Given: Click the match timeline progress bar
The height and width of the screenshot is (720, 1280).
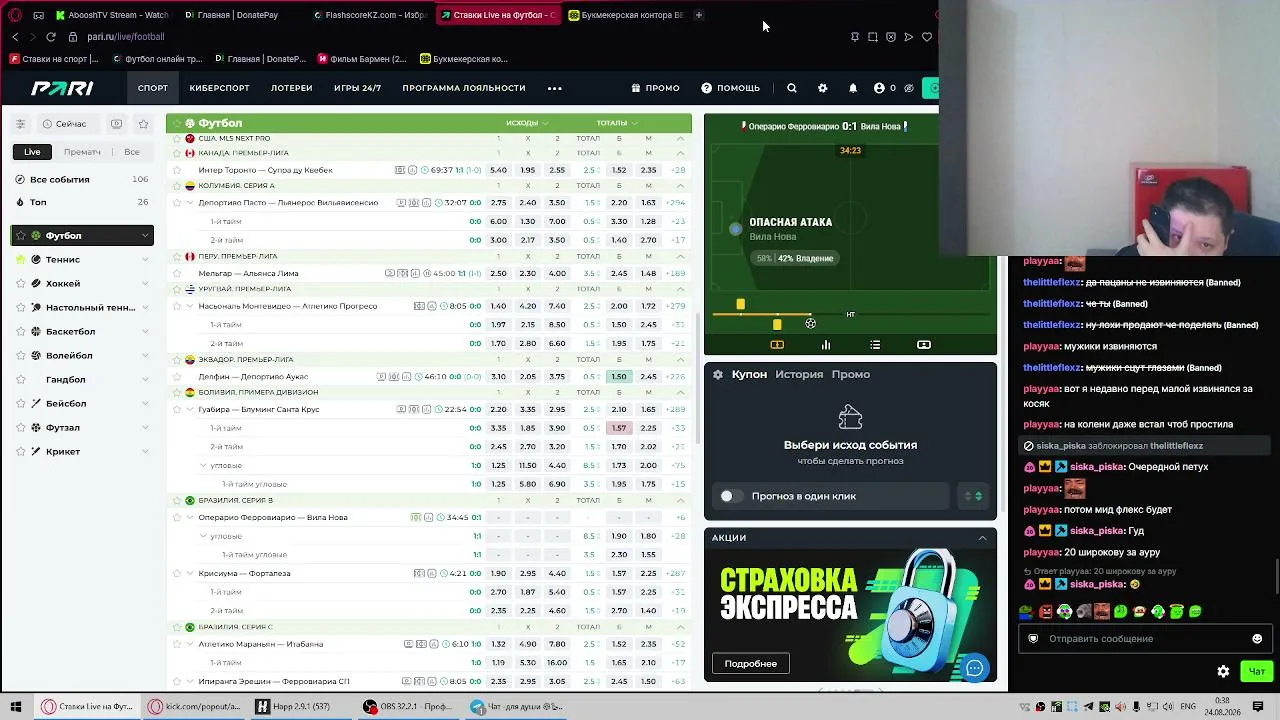Looking at the screenshot, I should coord(850,314).
